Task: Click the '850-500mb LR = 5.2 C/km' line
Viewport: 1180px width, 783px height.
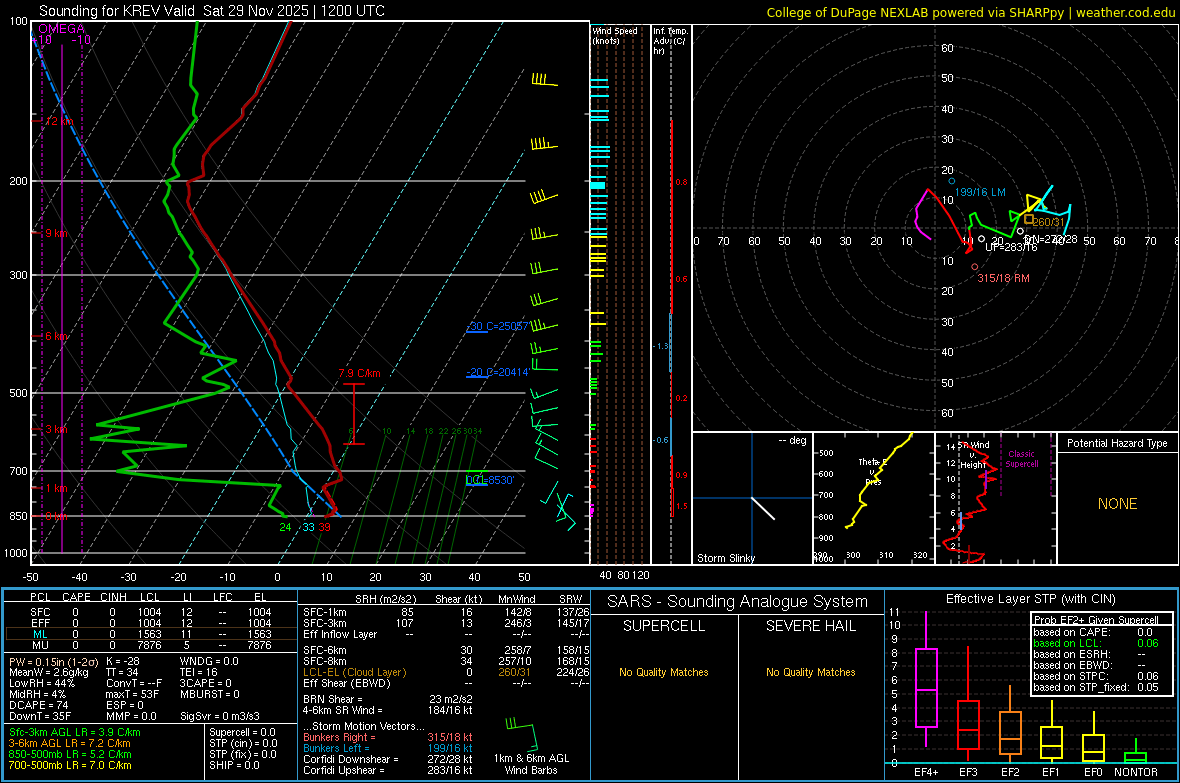Action: tap(70, 754)
